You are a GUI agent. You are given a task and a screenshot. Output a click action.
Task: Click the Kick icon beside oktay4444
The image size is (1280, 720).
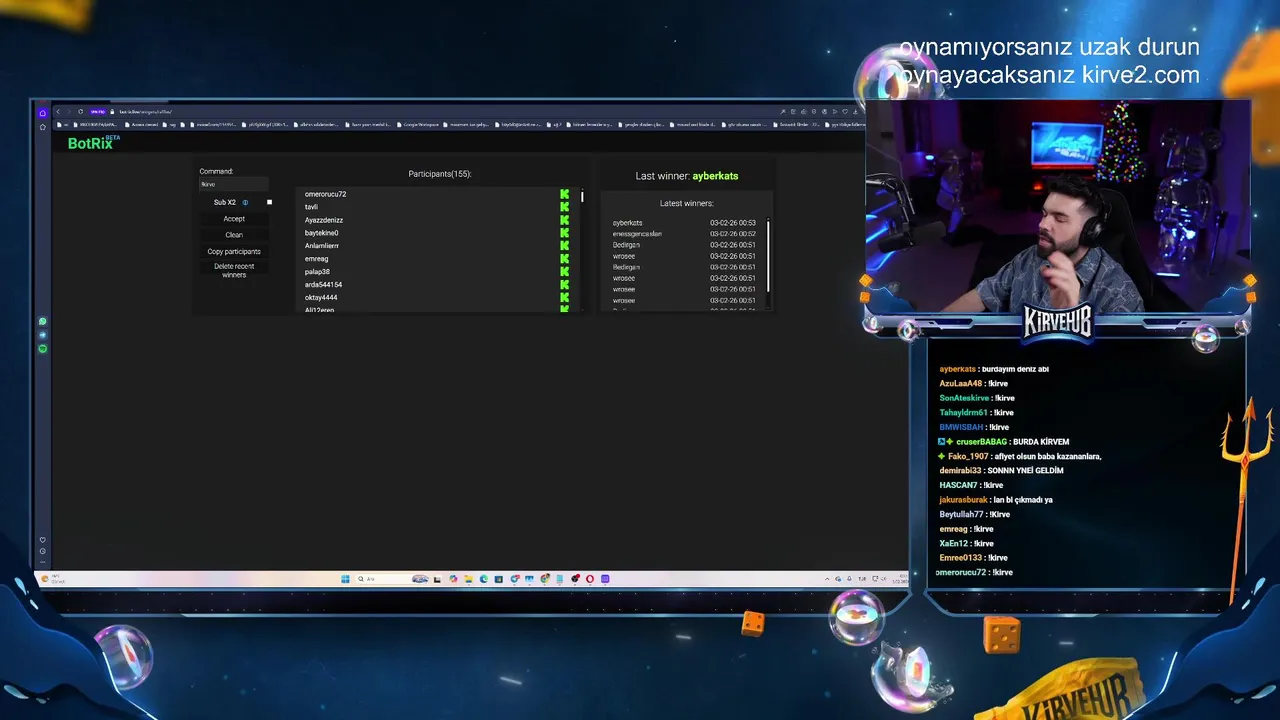pyautogui.click(x=565, y=298)
